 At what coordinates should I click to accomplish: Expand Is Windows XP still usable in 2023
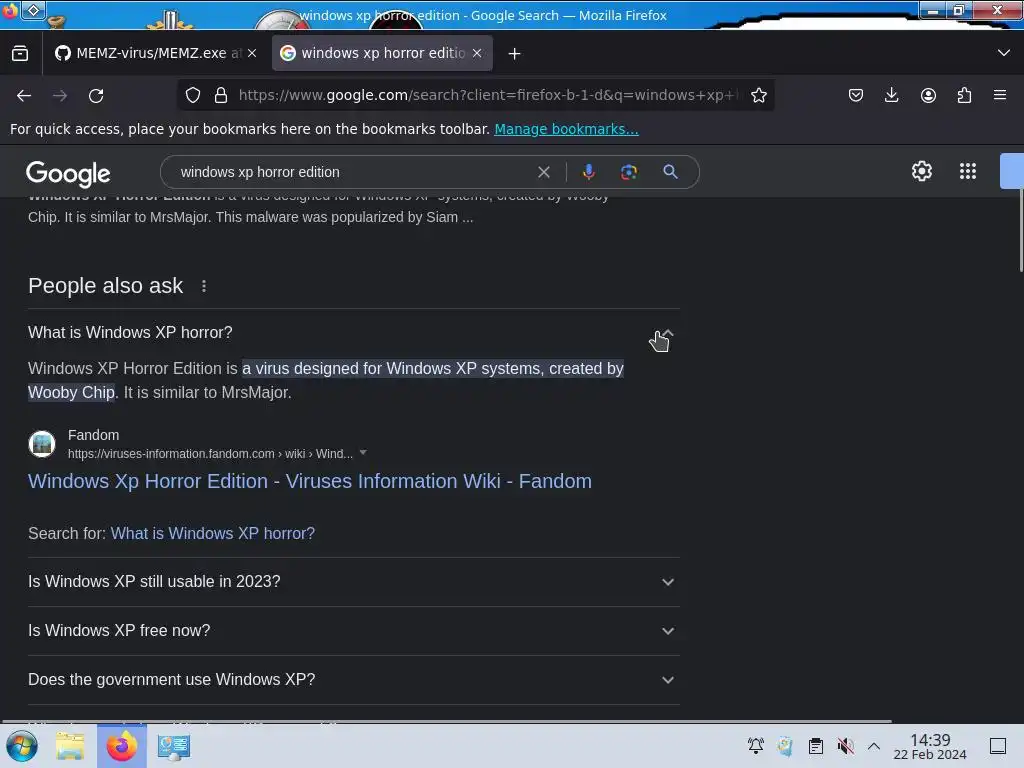(x=353, y=582)
